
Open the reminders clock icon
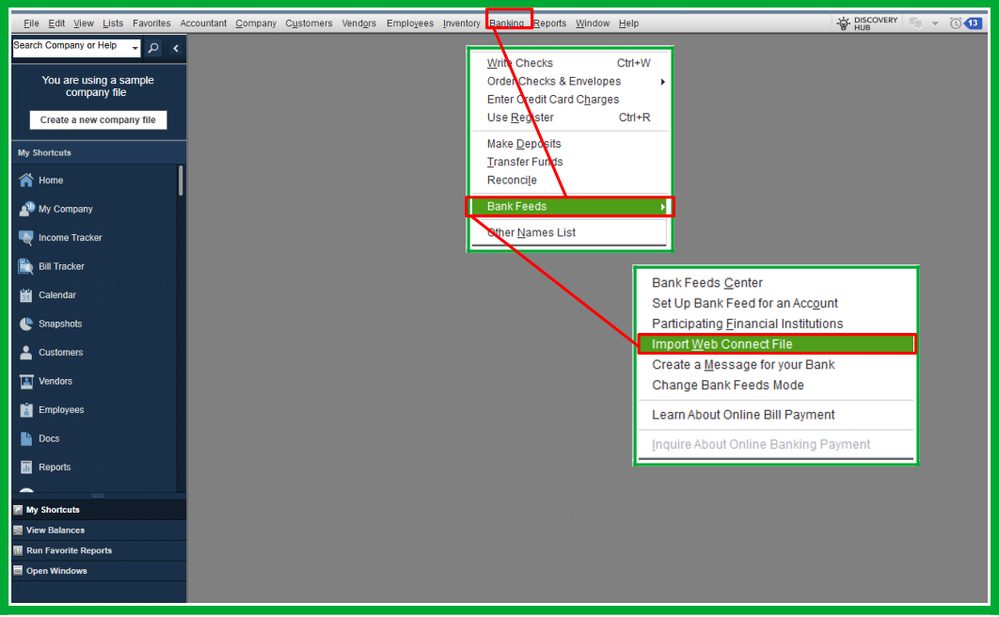coord(955,24)
